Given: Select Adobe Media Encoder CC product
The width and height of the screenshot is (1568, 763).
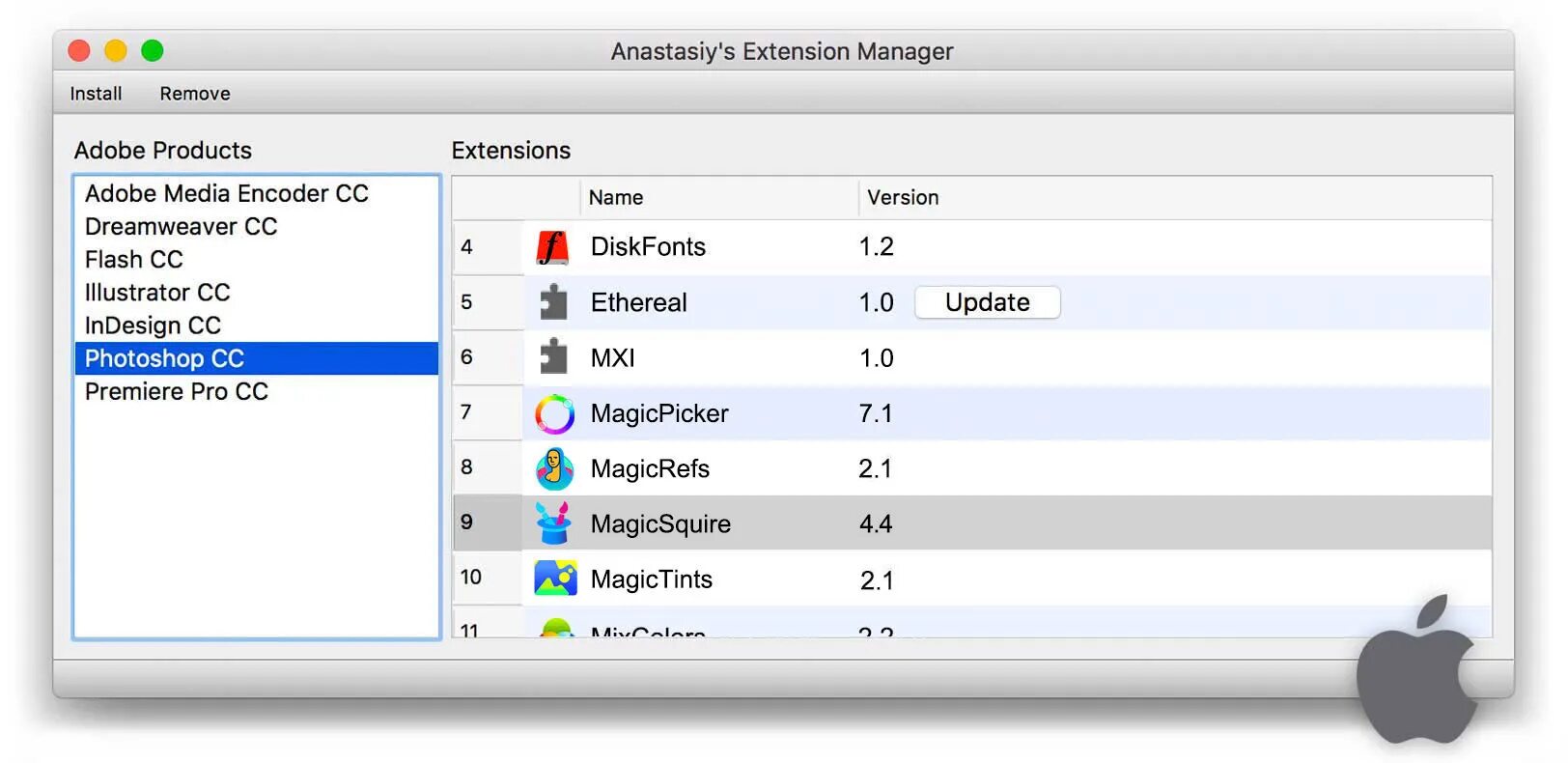Looking at the screenshot, I should (x=227, y=194).
